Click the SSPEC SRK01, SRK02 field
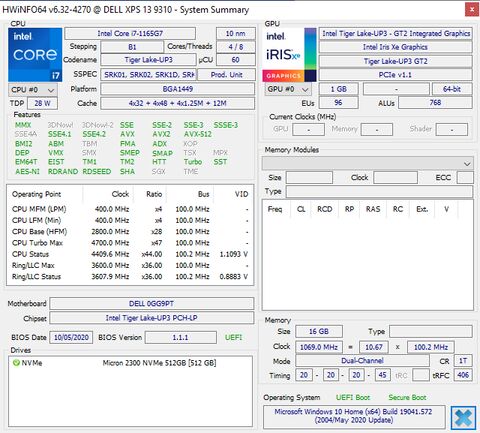The width and height of the screenshot is (480, 433). pyautogui.click(x=149, y=75)
